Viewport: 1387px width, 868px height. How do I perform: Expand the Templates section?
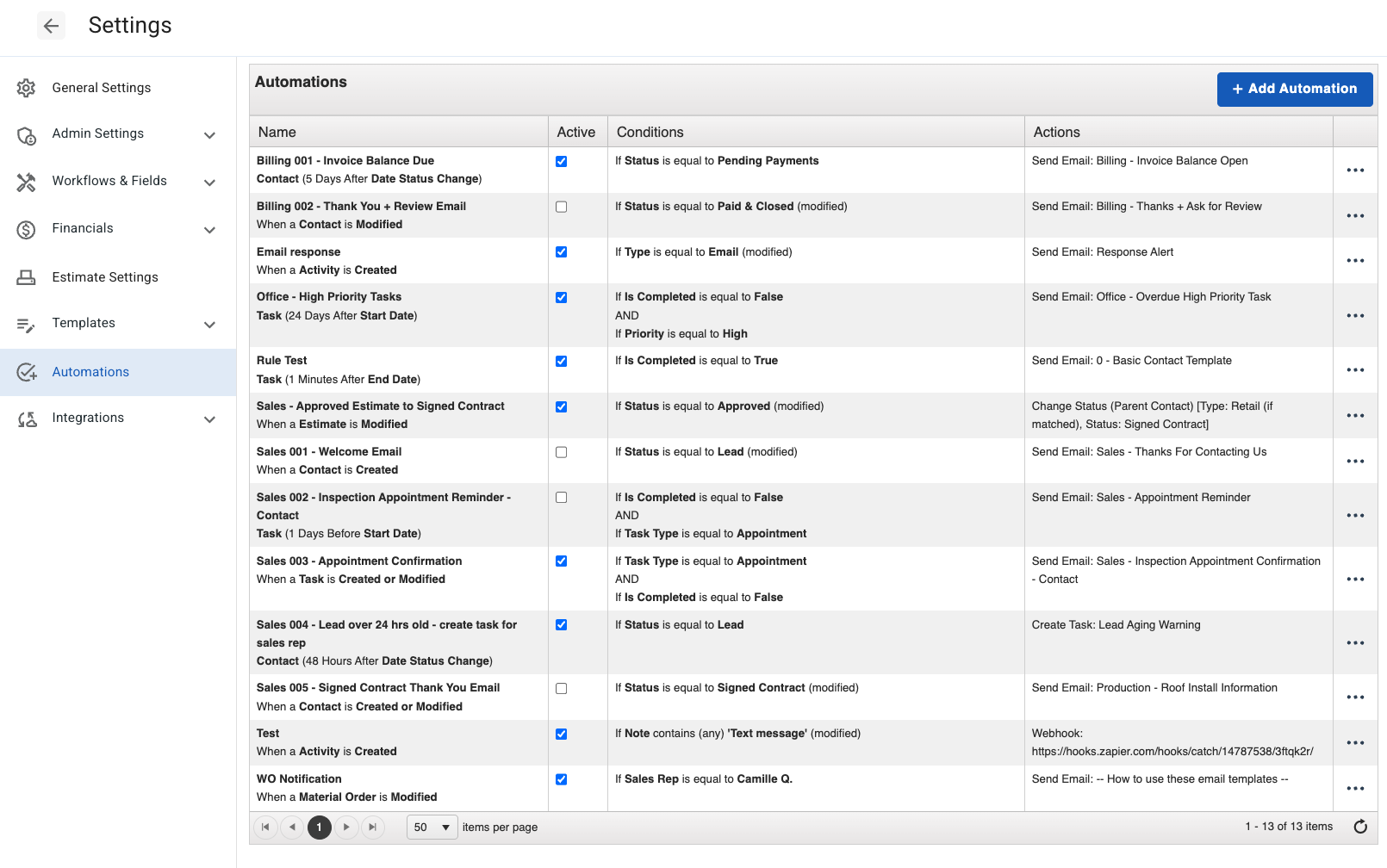pos(209,325)
